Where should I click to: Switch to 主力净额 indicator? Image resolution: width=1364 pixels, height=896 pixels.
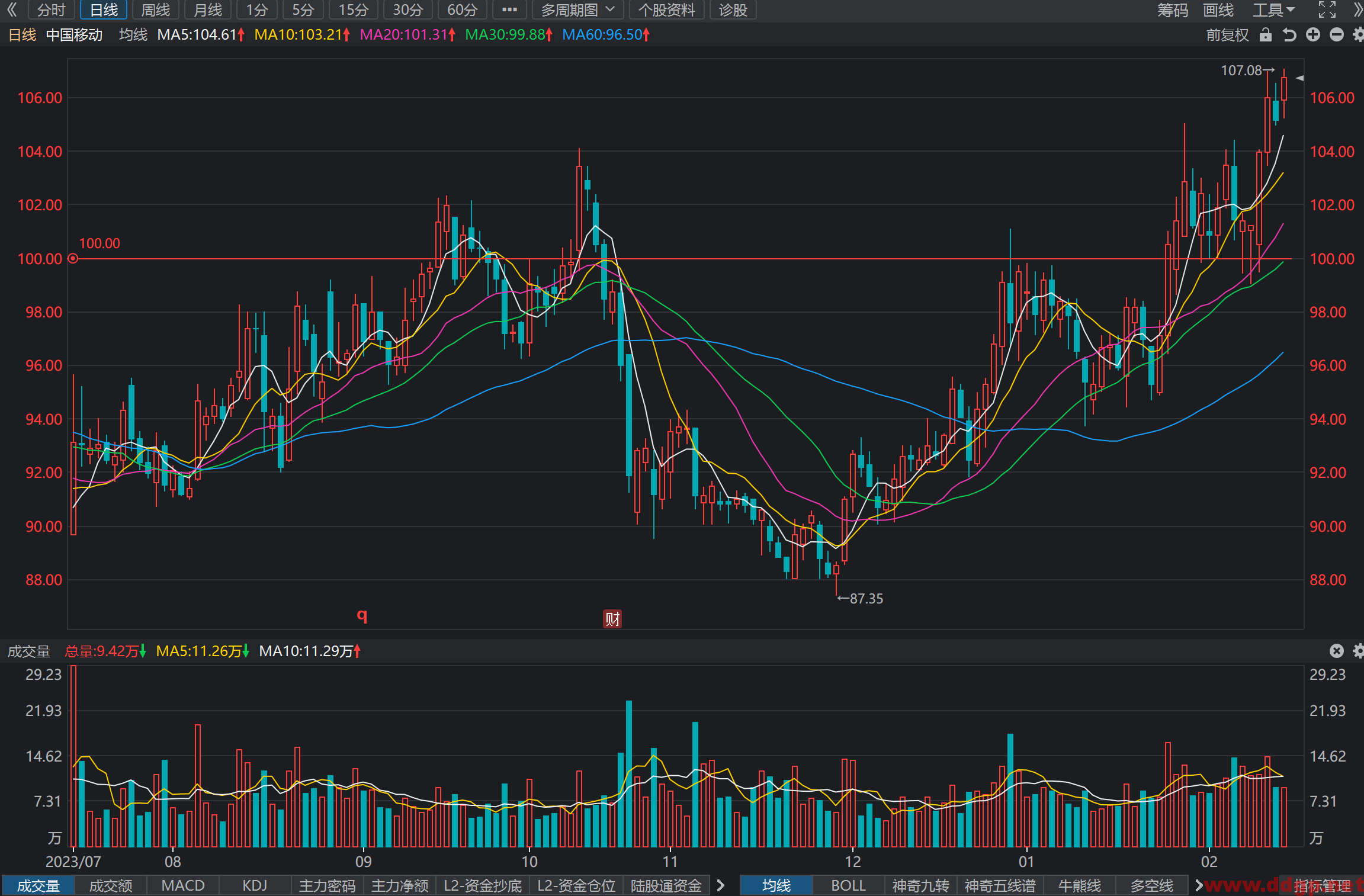[x=400, y=885]
